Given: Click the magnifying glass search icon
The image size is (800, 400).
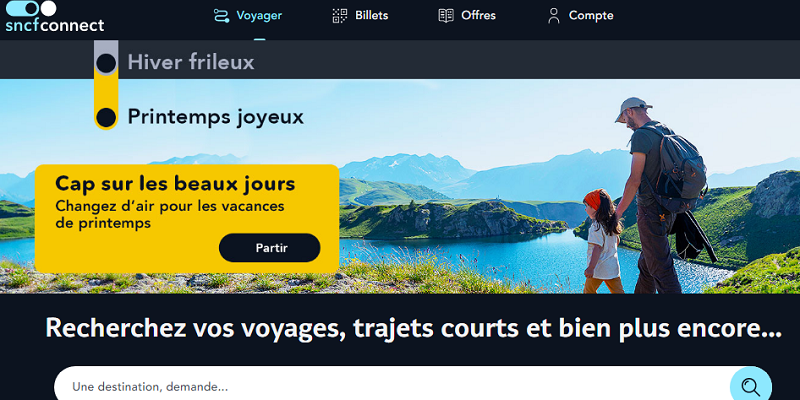Looking at the screenshot, I should click(751, 387).
